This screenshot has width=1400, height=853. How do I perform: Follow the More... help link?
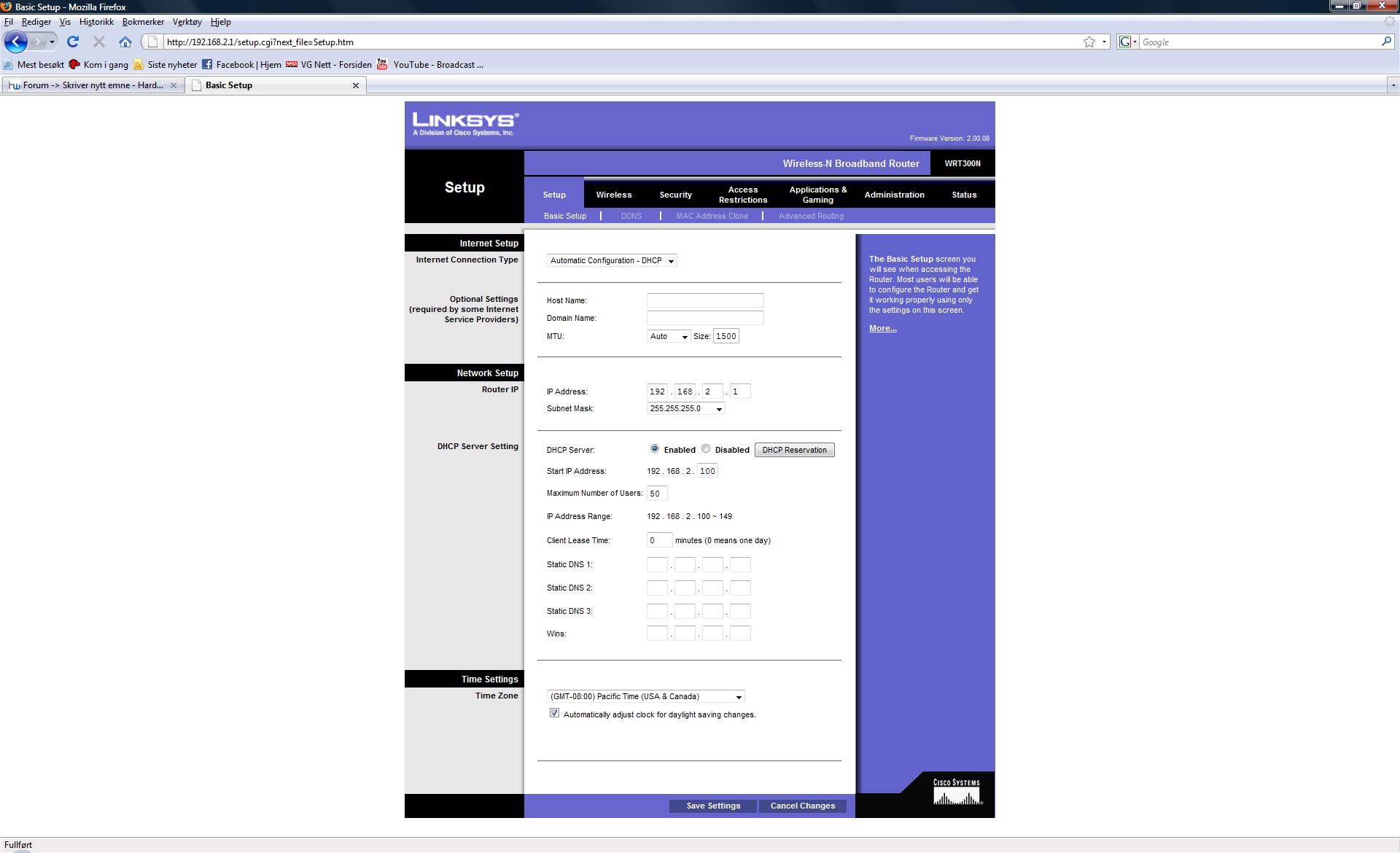(x=883, y=328)
